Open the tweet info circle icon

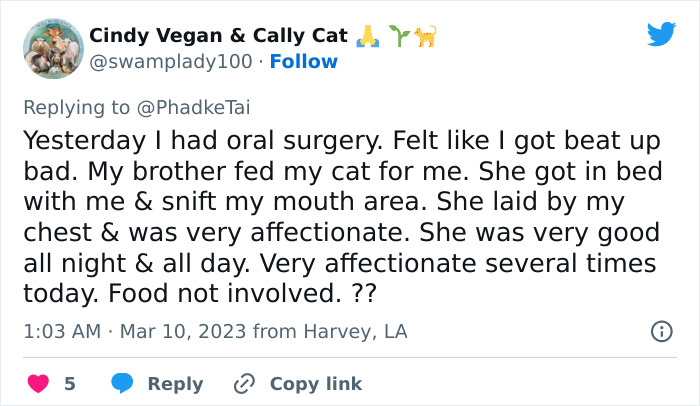click(661, 331)
